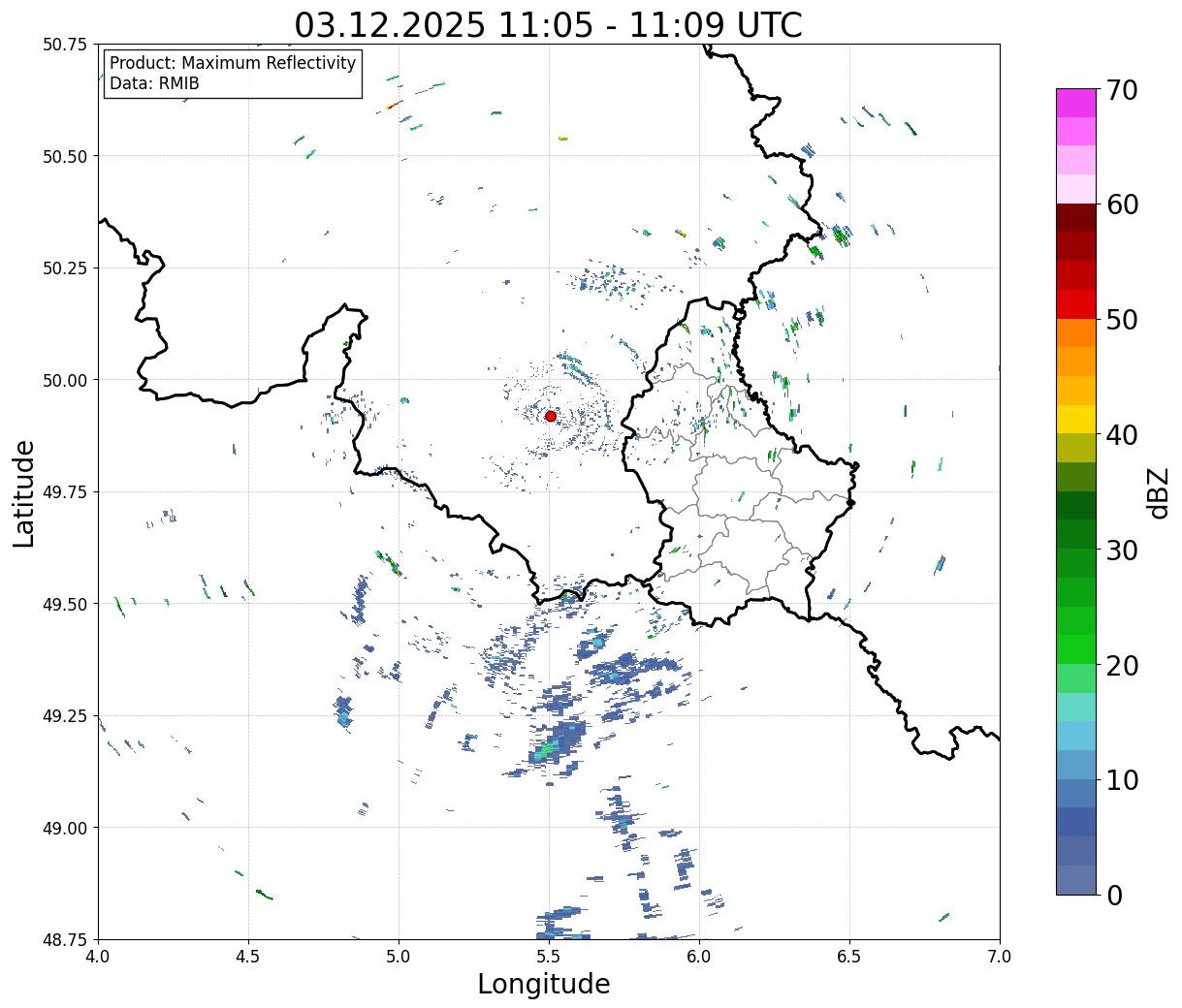1182x1008 pixels.
Task: Click the bright red swatch just above 50 dBZ
Action: pyautogui.click(x=1076, y=304)
